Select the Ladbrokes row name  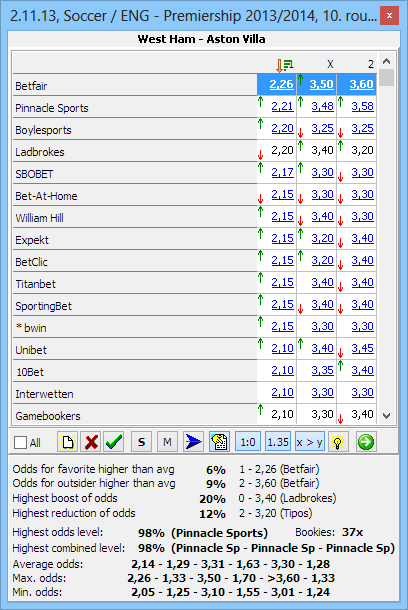pos(40,152)
